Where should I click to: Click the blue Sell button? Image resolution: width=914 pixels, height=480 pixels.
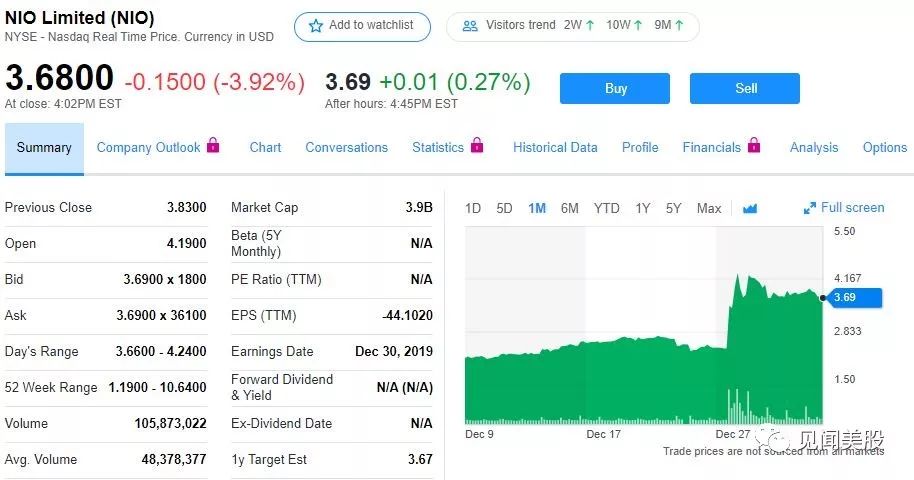(x=745, y=89)
